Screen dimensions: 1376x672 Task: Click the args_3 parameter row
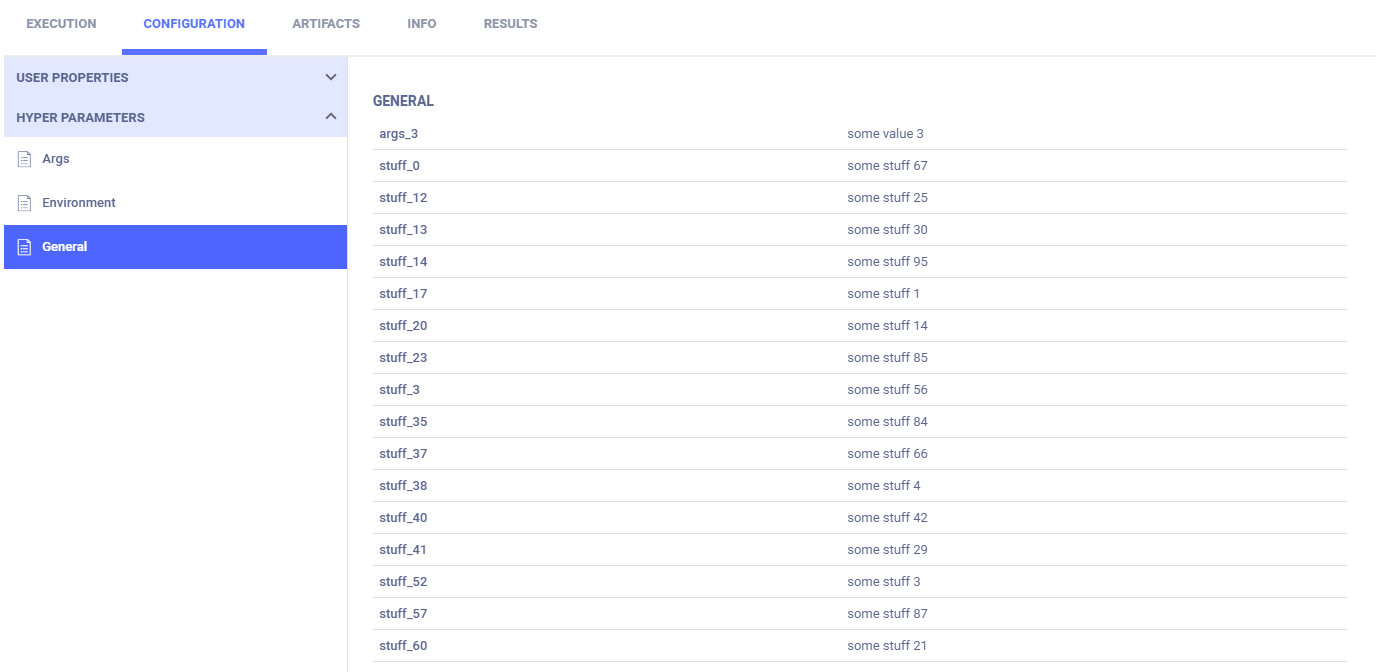tap(859, 134)
